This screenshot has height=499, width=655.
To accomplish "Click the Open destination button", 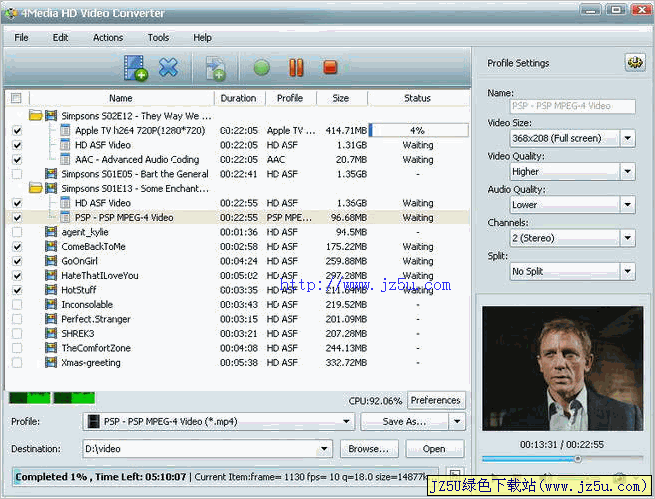I will click(434, 449).
